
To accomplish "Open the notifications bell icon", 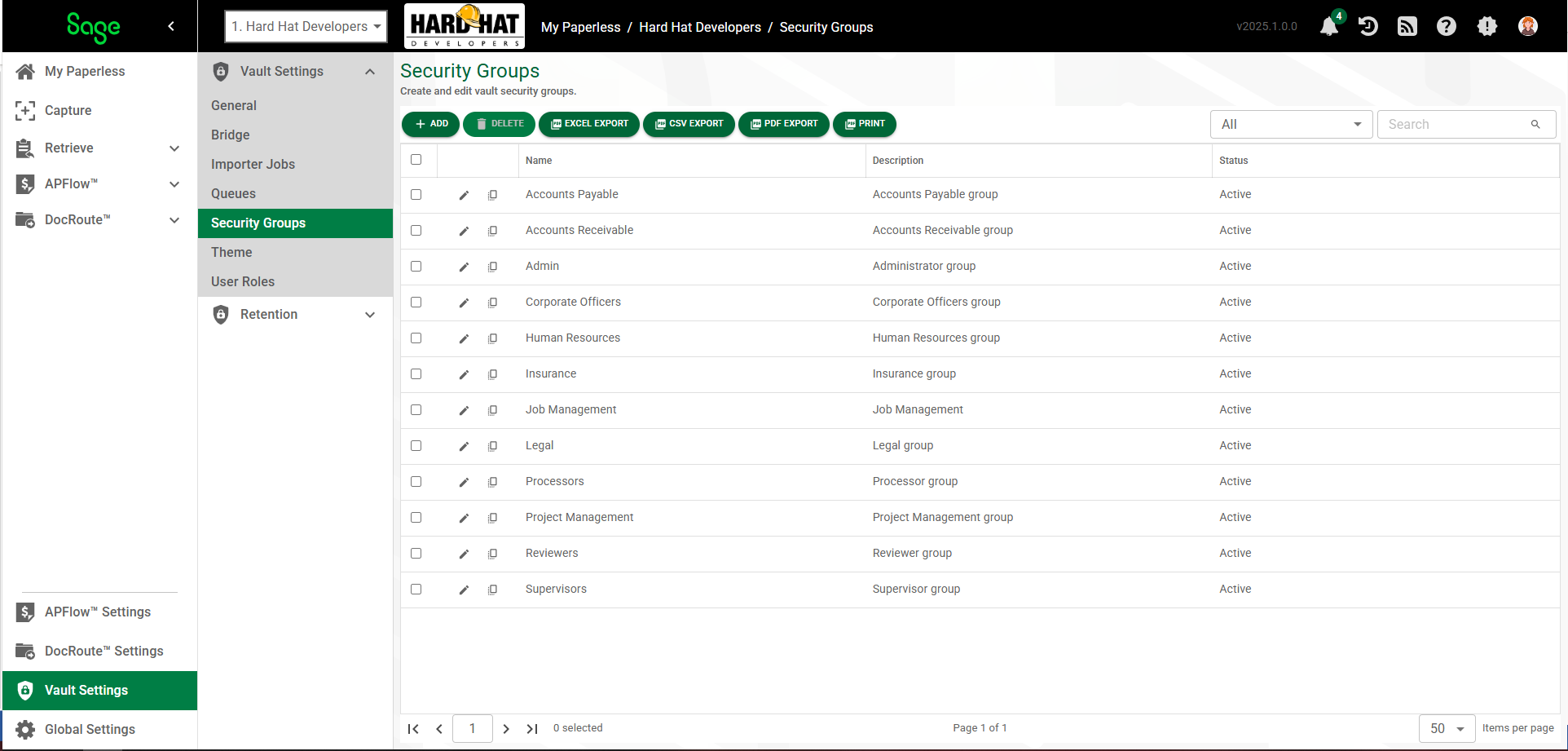I will click(1329, 26).
